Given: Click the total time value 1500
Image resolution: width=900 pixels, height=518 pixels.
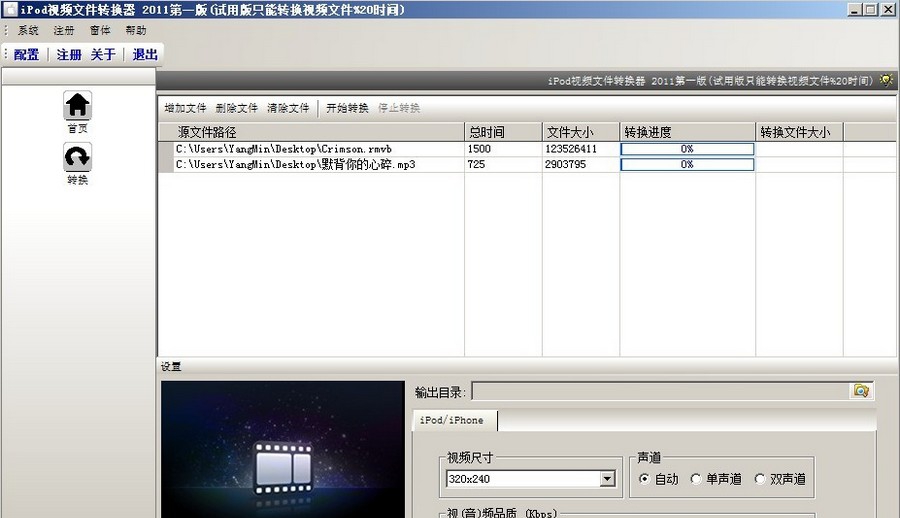Looking at the screenshot, I should click(x=479, y=149).
